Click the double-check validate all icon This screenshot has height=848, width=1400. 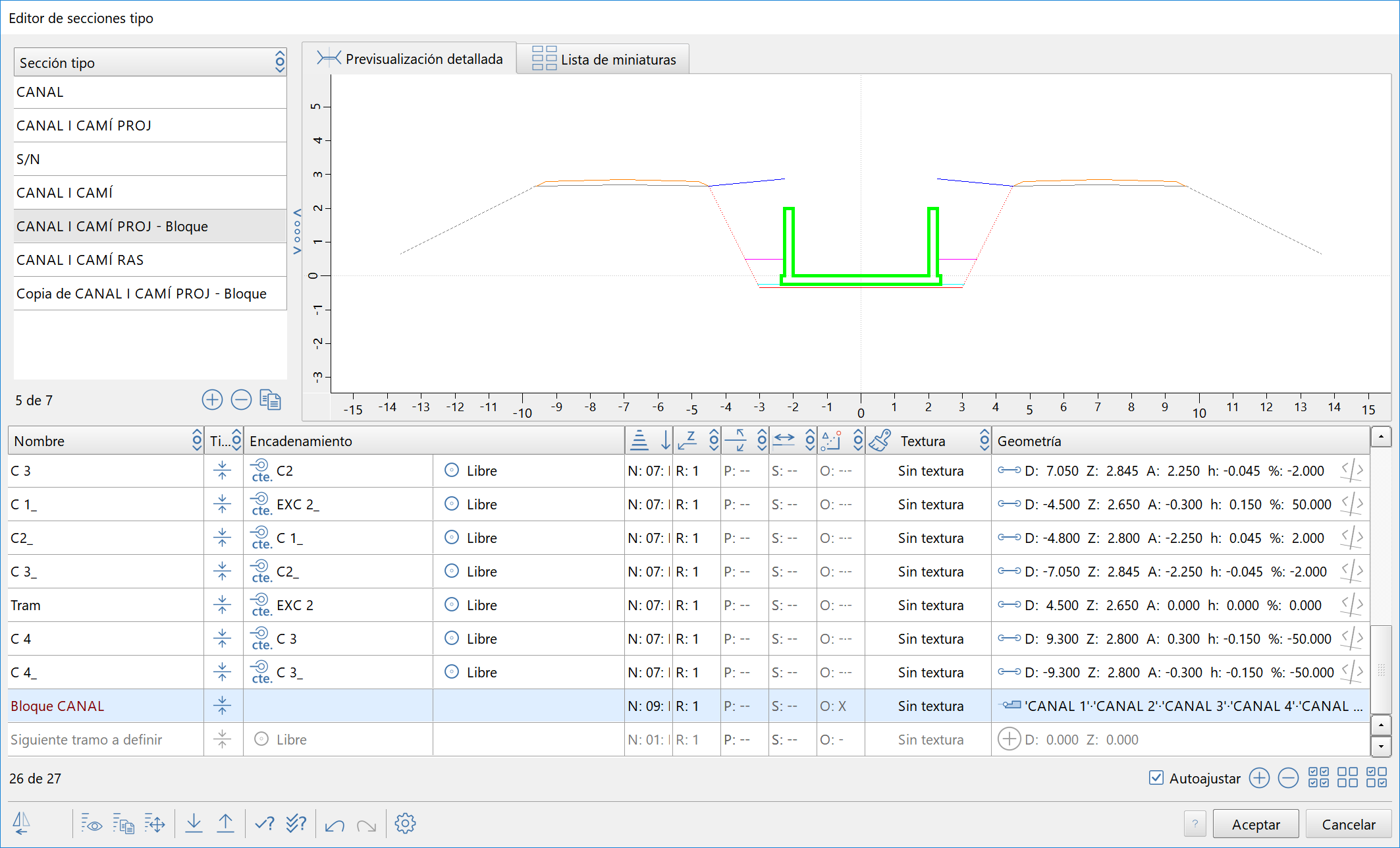[x=296, y=823]
